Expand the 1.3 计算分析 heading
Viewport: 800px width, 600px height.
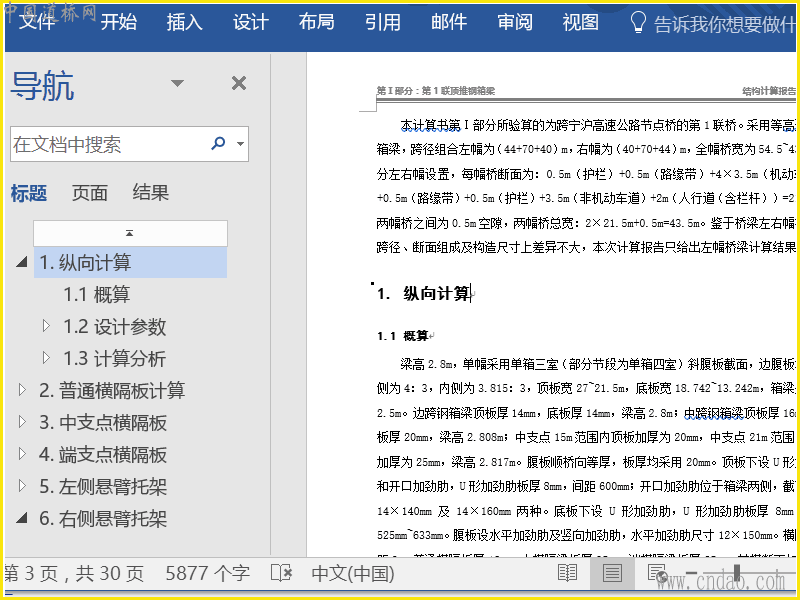click(x=46, y=358)
